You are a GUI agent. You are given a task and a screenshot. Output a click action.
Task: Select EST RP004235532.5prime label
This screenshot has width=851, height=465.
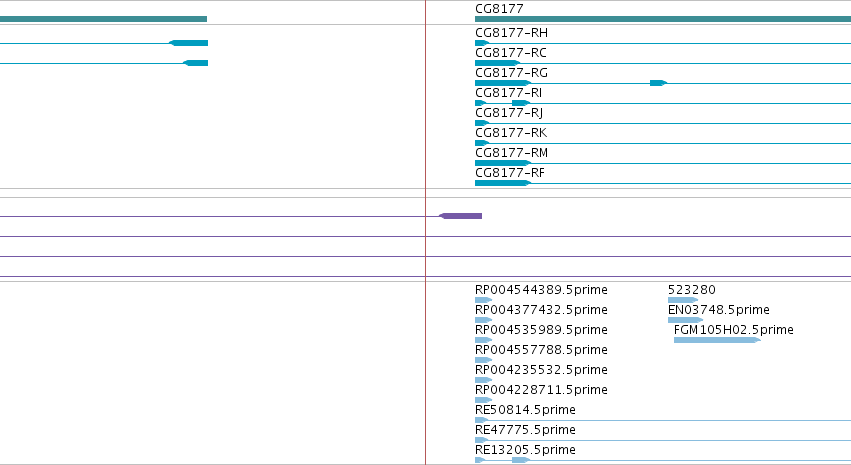coord(541,371)
